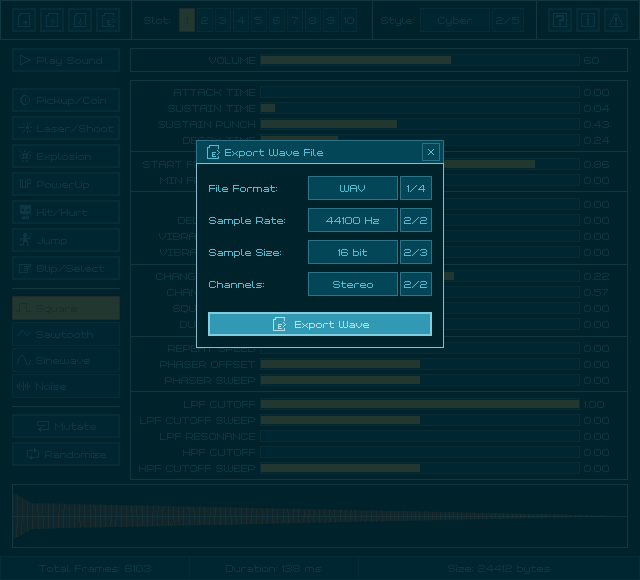Toggle Sample Rate 44100 Hz selector
The height and width of the screenshot is (580, 640).
coord(353,220)
